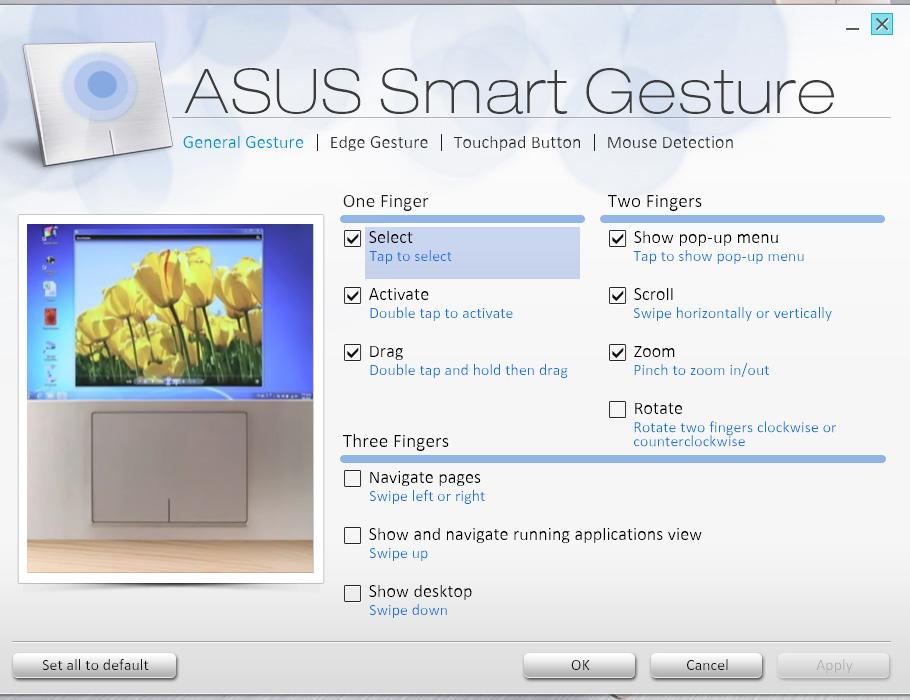Click 'Swipe left or right' text
The width and height of the screenshot is (910, 700).
pyautogui.click(x=427, y=496)
